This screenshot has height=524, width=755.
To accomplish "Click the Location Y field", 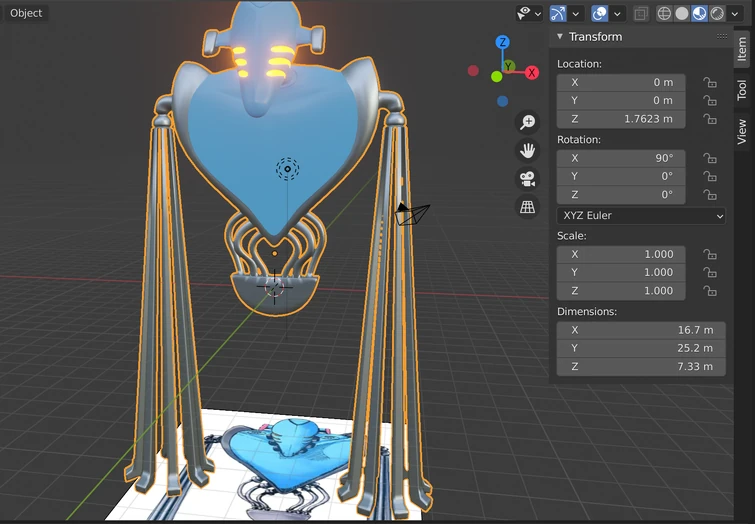I will pyautogui.click(x=621, y=101).
